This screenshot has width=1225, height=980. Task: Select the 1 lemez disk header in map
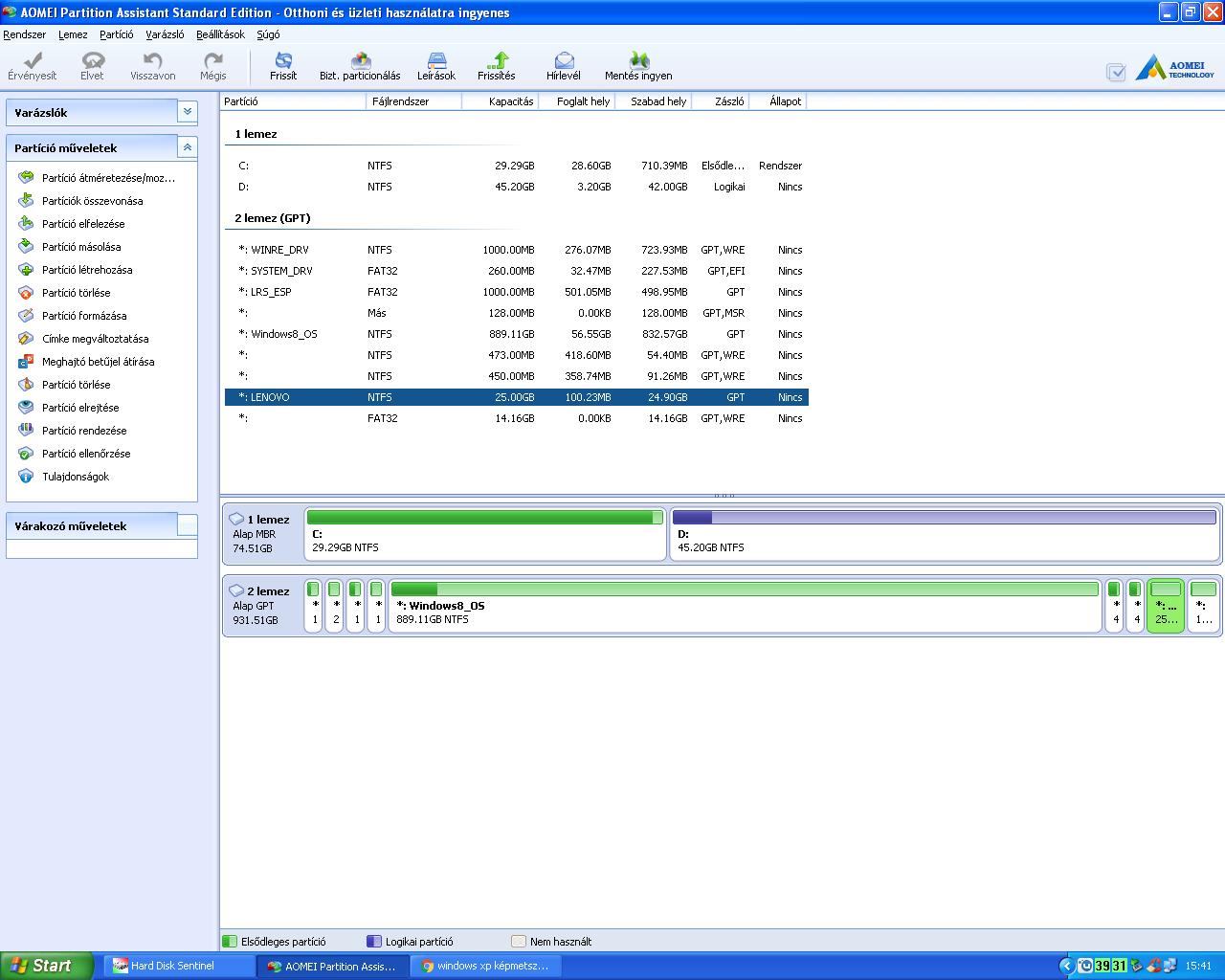[262, 534]
